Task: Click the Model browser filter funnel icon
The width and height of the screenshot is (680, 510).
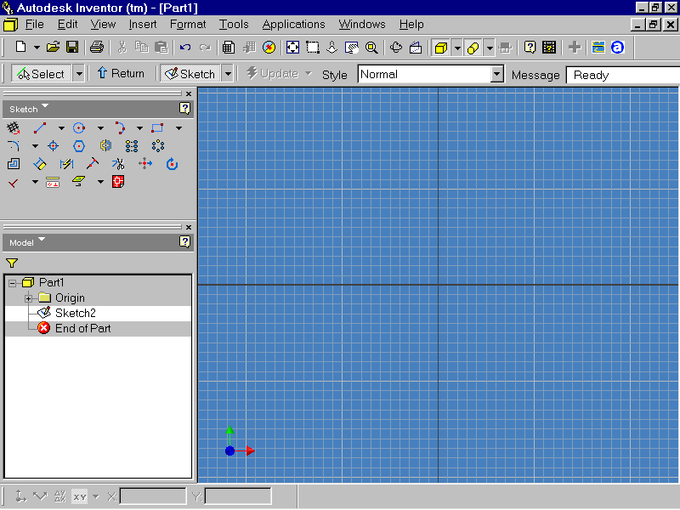Action: (x=12, y=262)
